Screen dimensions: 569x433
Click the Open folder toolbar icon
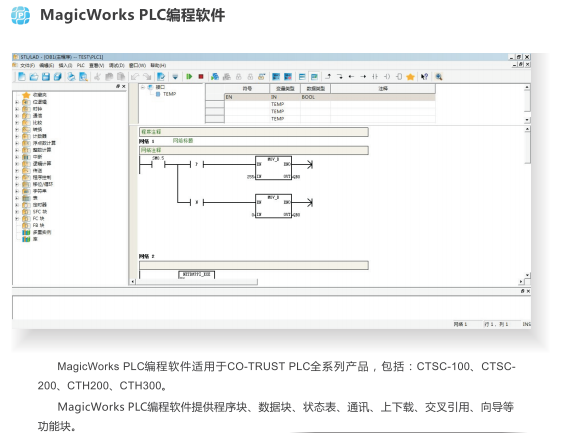pyautogui.click(x=34, y=77)
